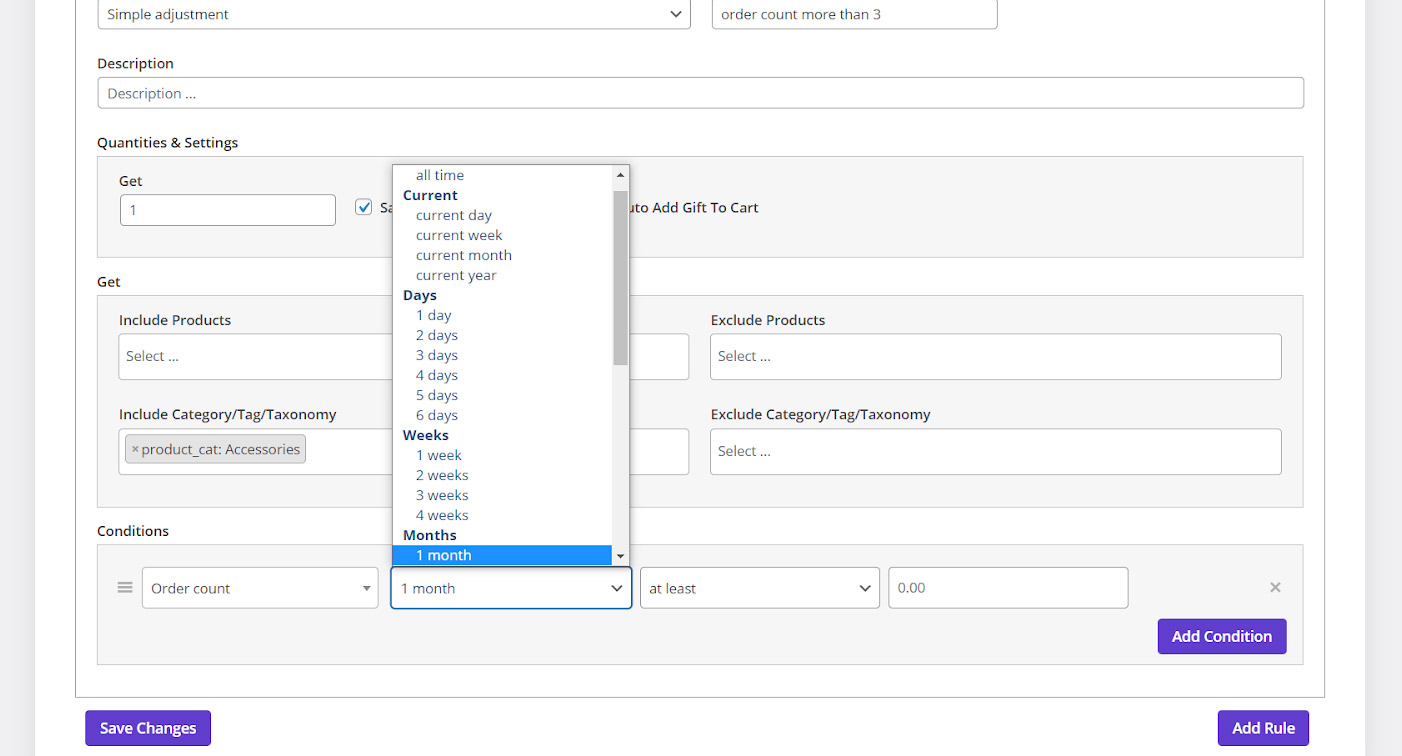Click dropdown list scroll down arrow

tap(620, 556)
